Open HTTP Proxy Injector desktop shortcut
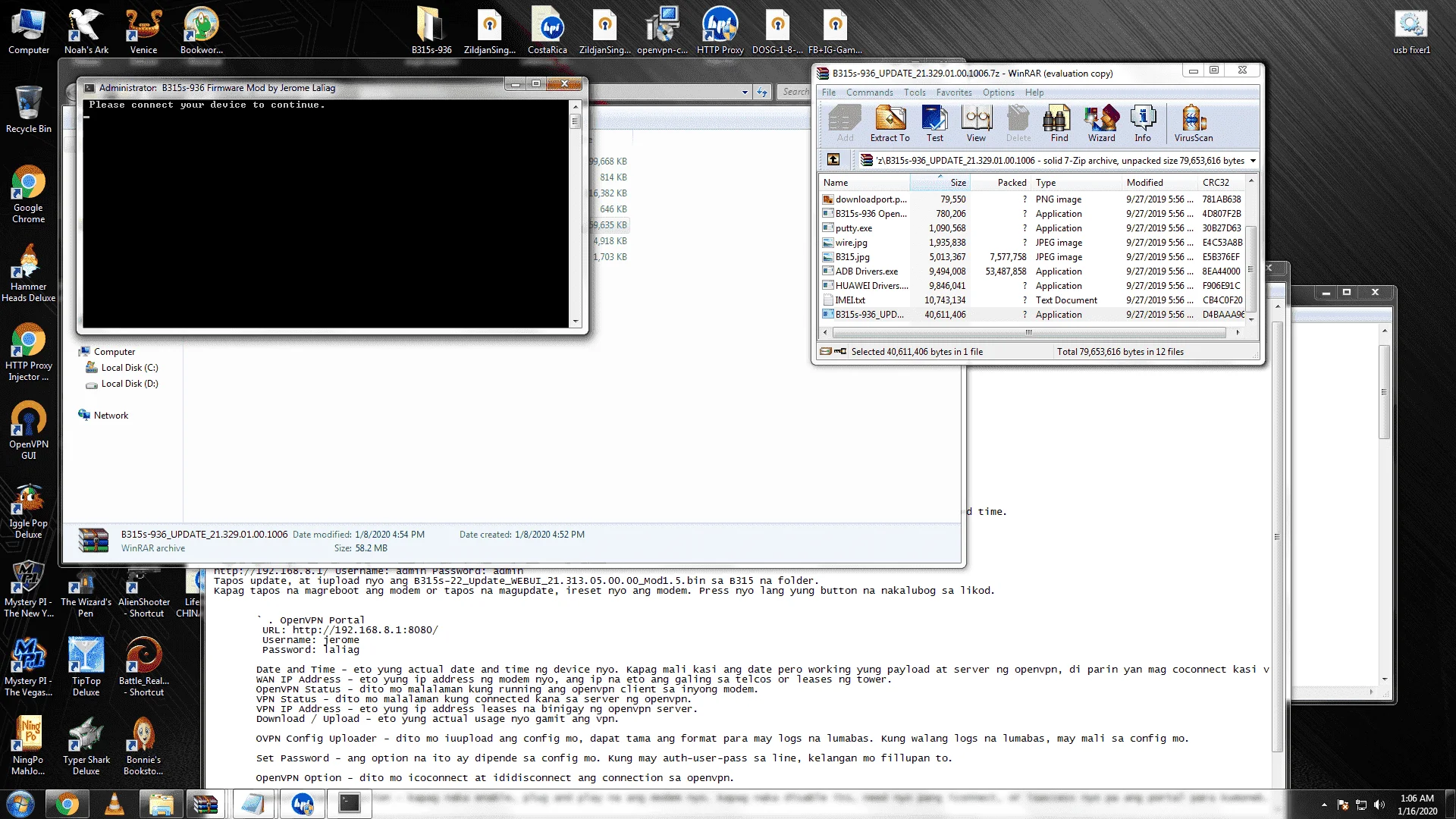This screenshot has width=1456, height=819. tap(28, 352)
